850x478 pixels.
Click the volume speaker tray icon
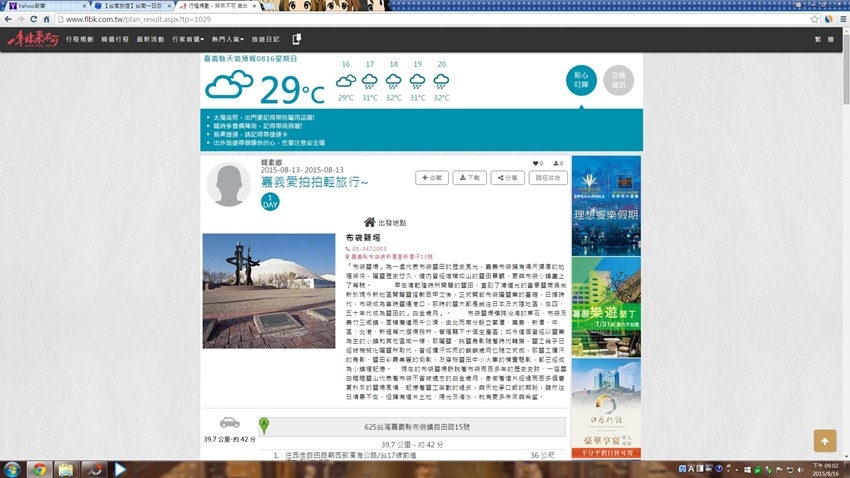801,469
